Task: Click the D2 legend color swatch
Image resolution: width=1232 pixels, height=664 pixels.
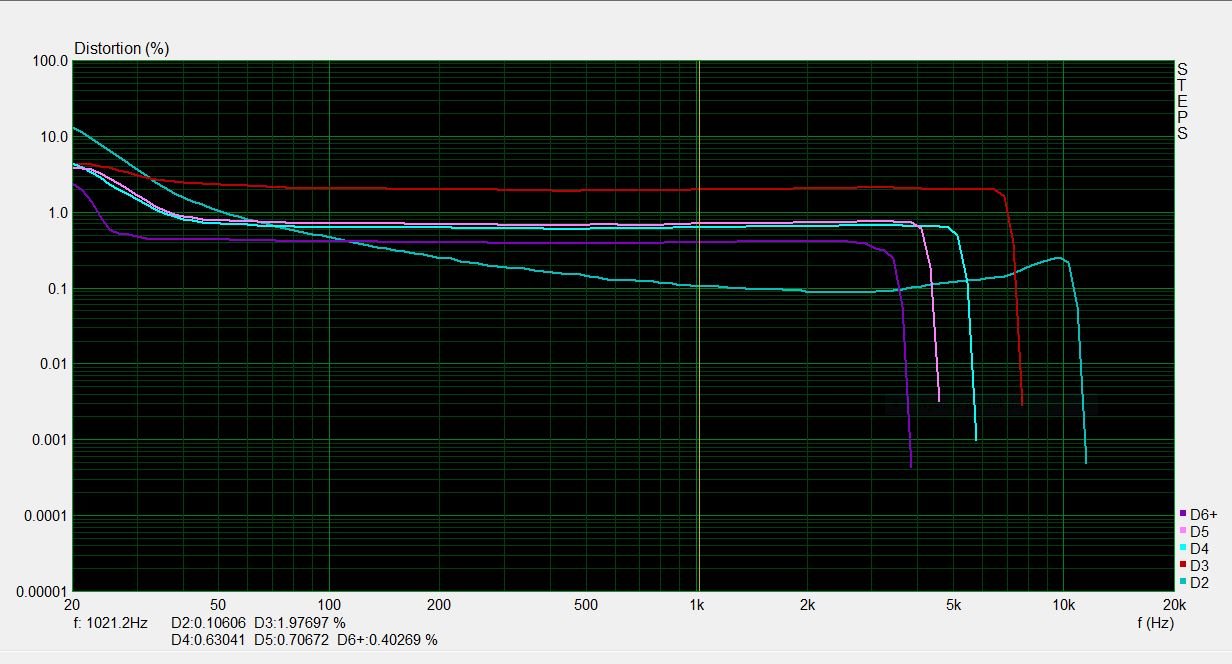Action: click(x=1183, y=582)
